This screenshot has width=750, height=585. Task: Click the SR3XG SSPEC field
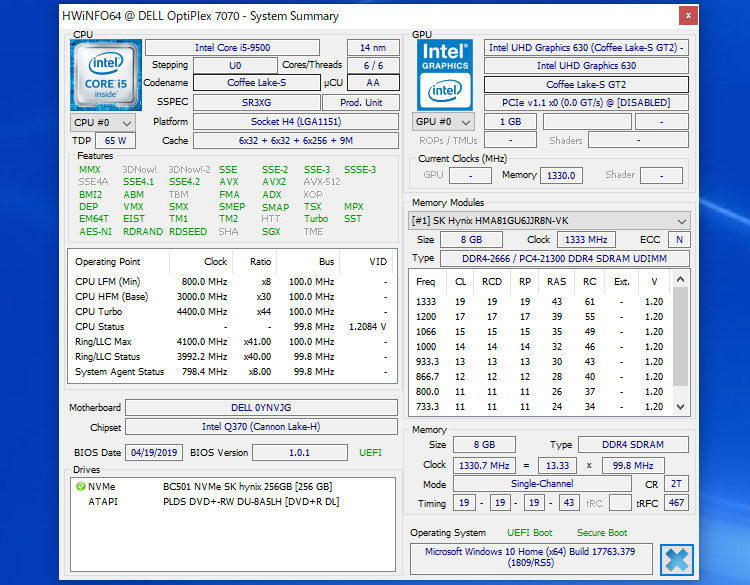257,102
